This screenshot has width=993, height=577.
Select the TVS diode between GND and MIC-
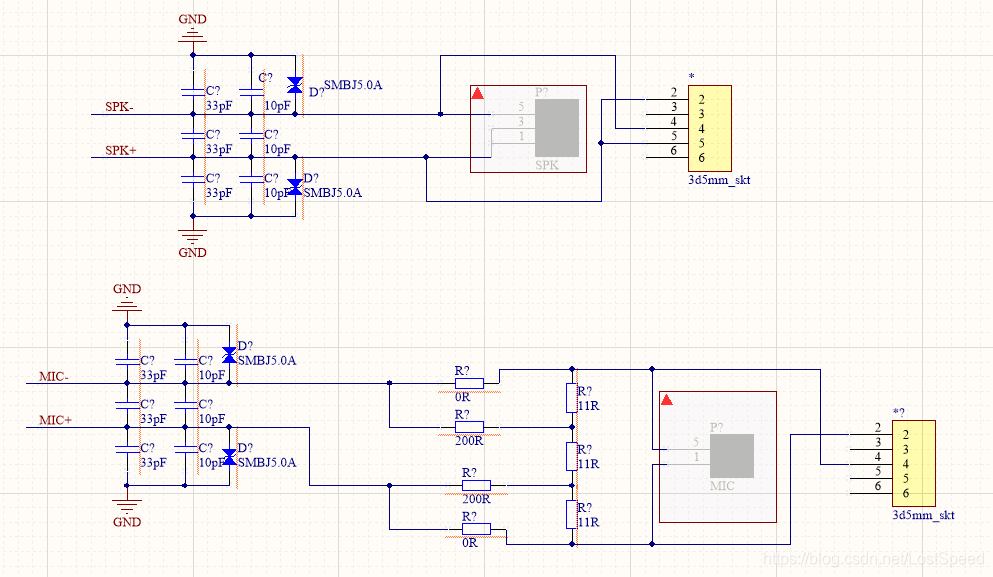coord(229,355)
